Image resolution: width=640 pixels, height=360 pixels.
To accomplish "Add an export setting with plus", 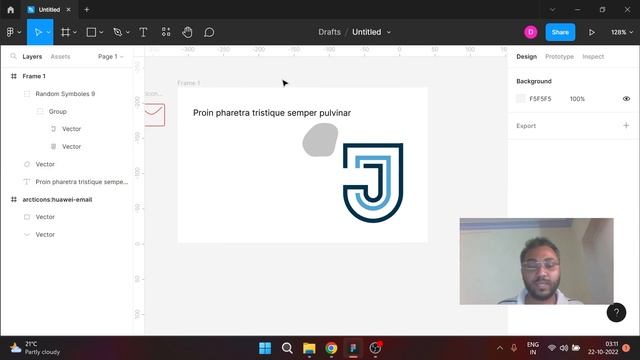I will (x=626, y=125).
